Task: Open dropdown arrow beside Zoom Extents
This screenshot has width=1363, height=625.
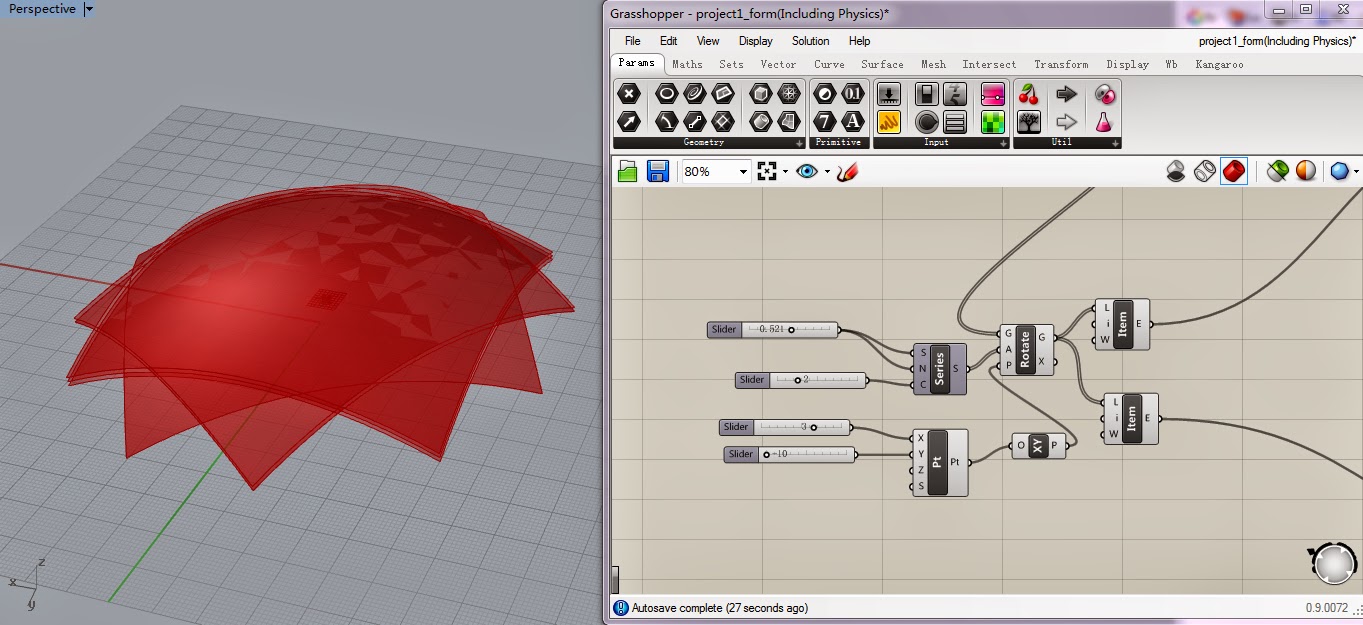Action: pos(785,172)
